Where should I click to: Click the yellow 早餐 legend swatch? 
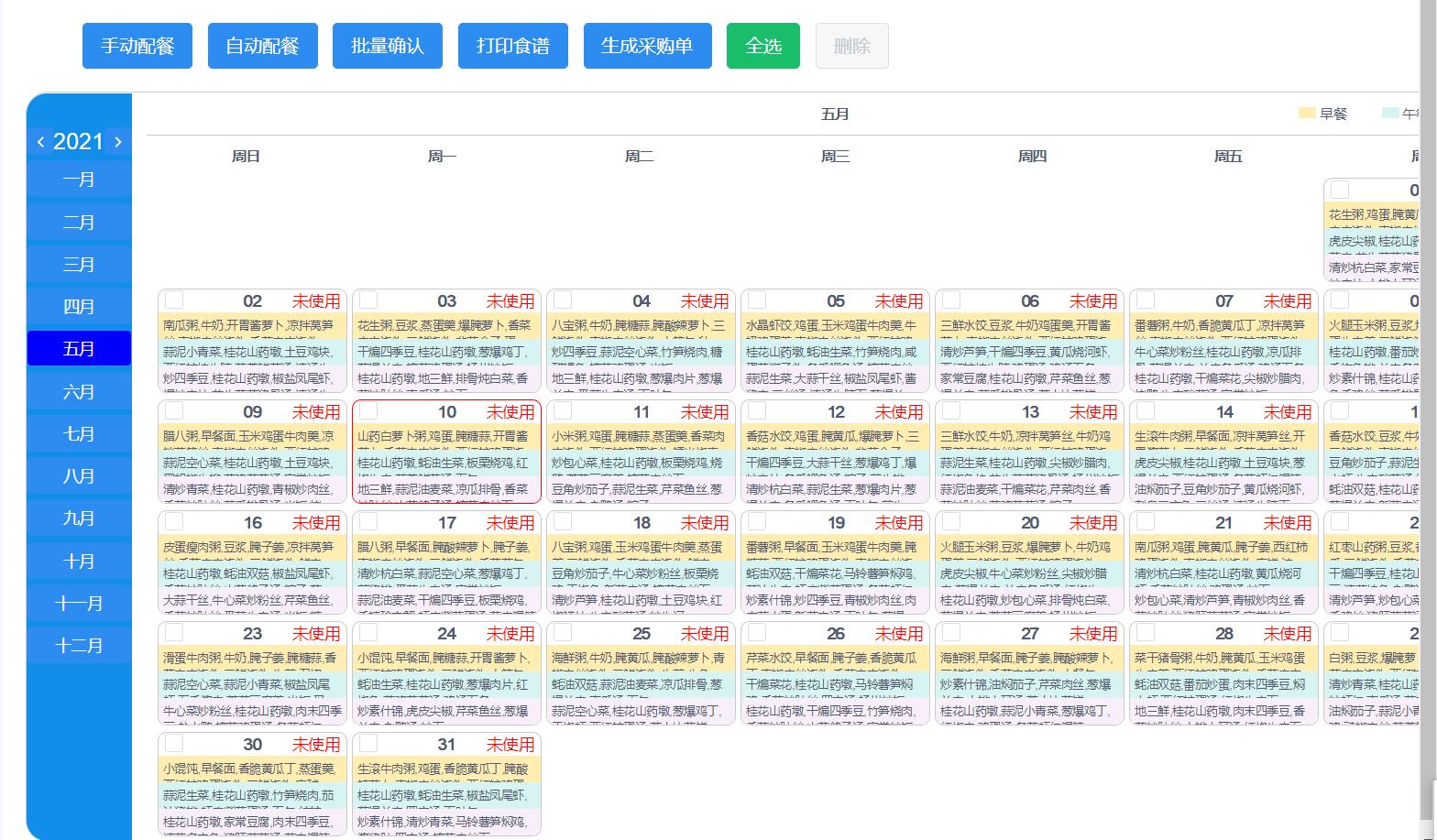(1307, 114)
